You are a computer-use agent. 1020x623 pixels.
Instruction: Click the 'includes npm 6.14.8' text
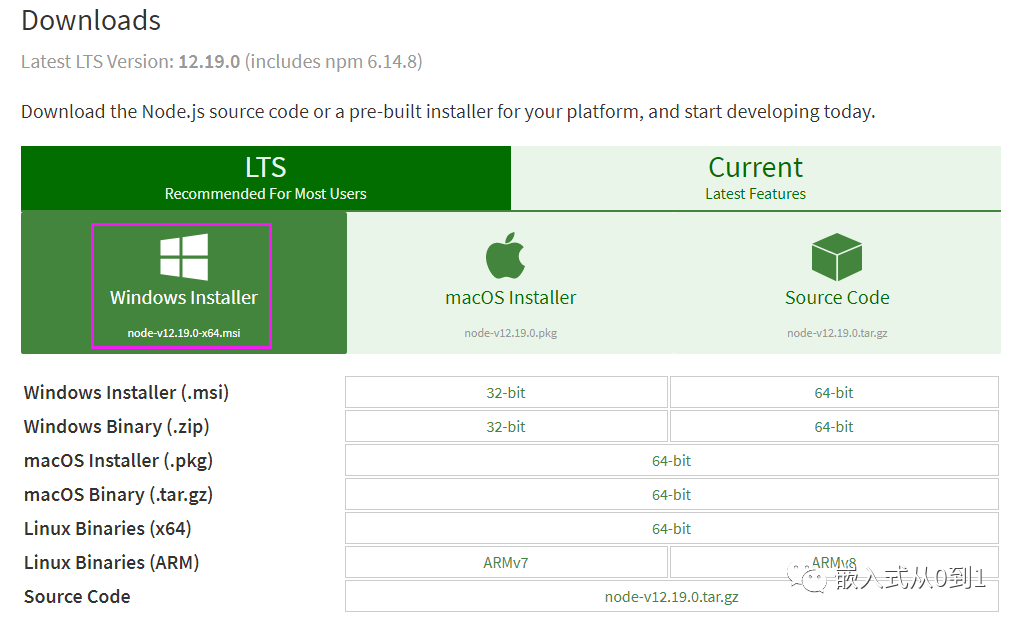click(334, 62)
